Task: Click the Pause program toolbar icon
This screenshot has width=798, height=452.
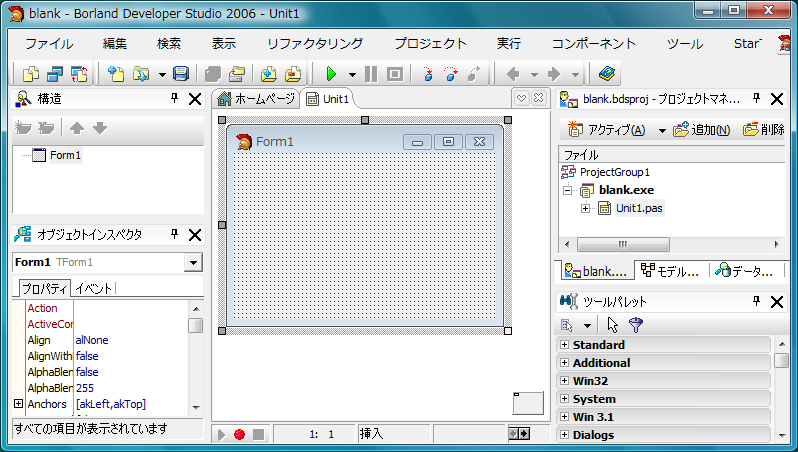Action: pyautogui.click(x=371, y=74)
